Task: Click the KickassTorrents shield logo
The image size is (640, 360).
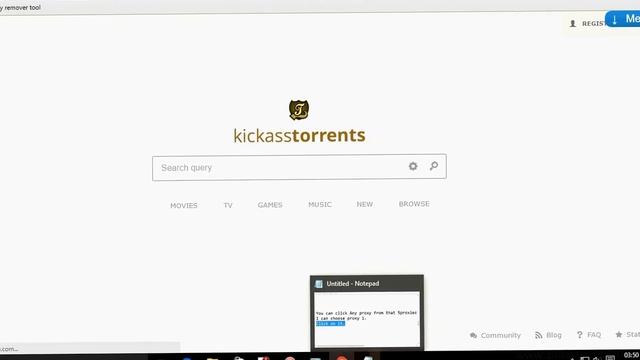Action: [x=299, y=110]
